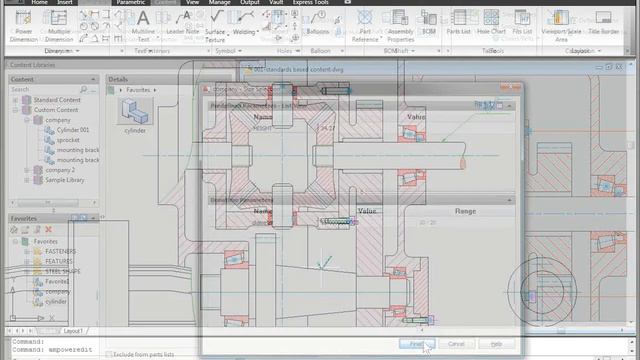Collapse the Favorites root node
This screenshot has height=360, width=640.
pyautogui.click(x=15, y=241)
